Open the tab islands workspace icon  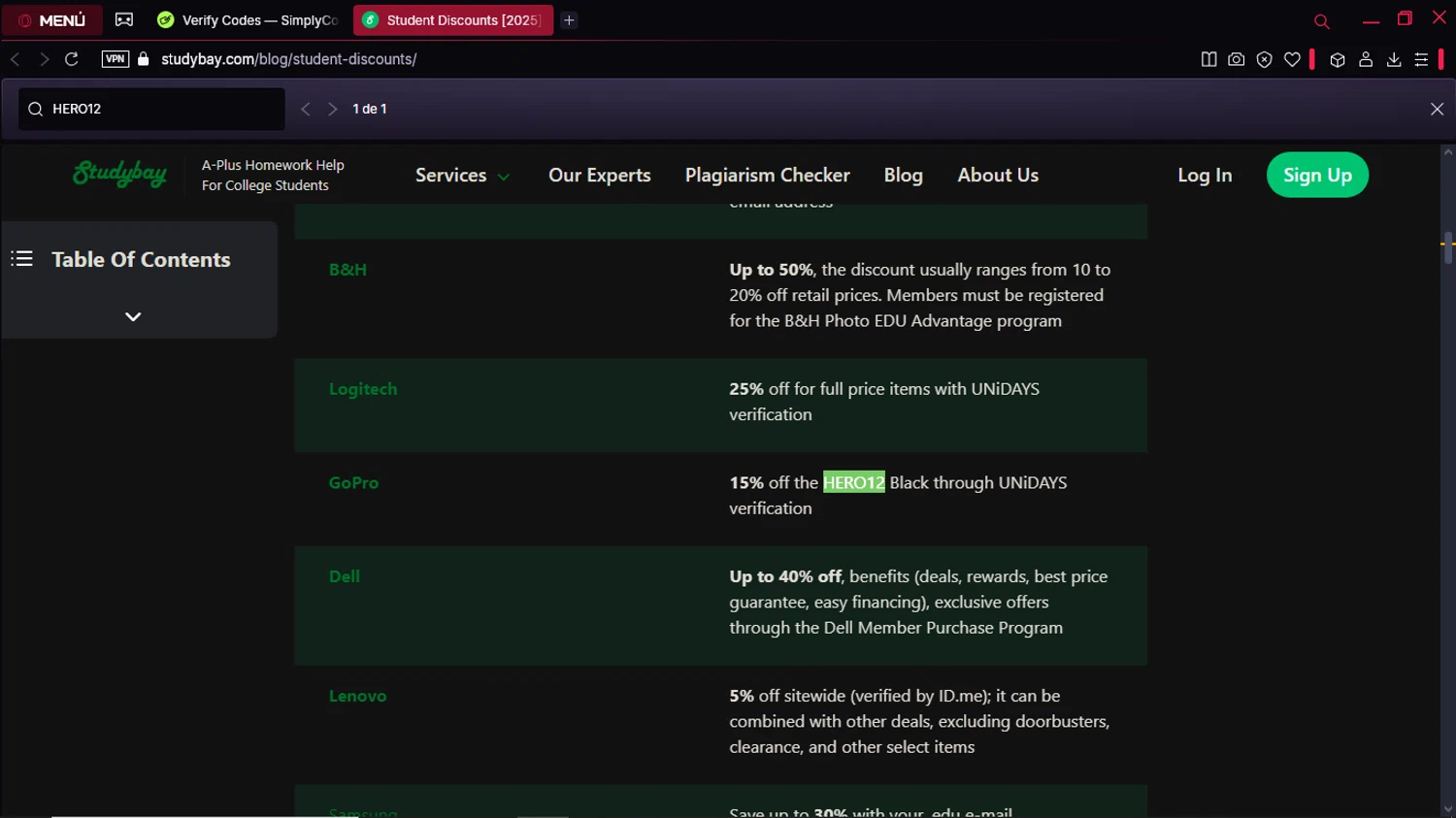(x=124, y=19)
